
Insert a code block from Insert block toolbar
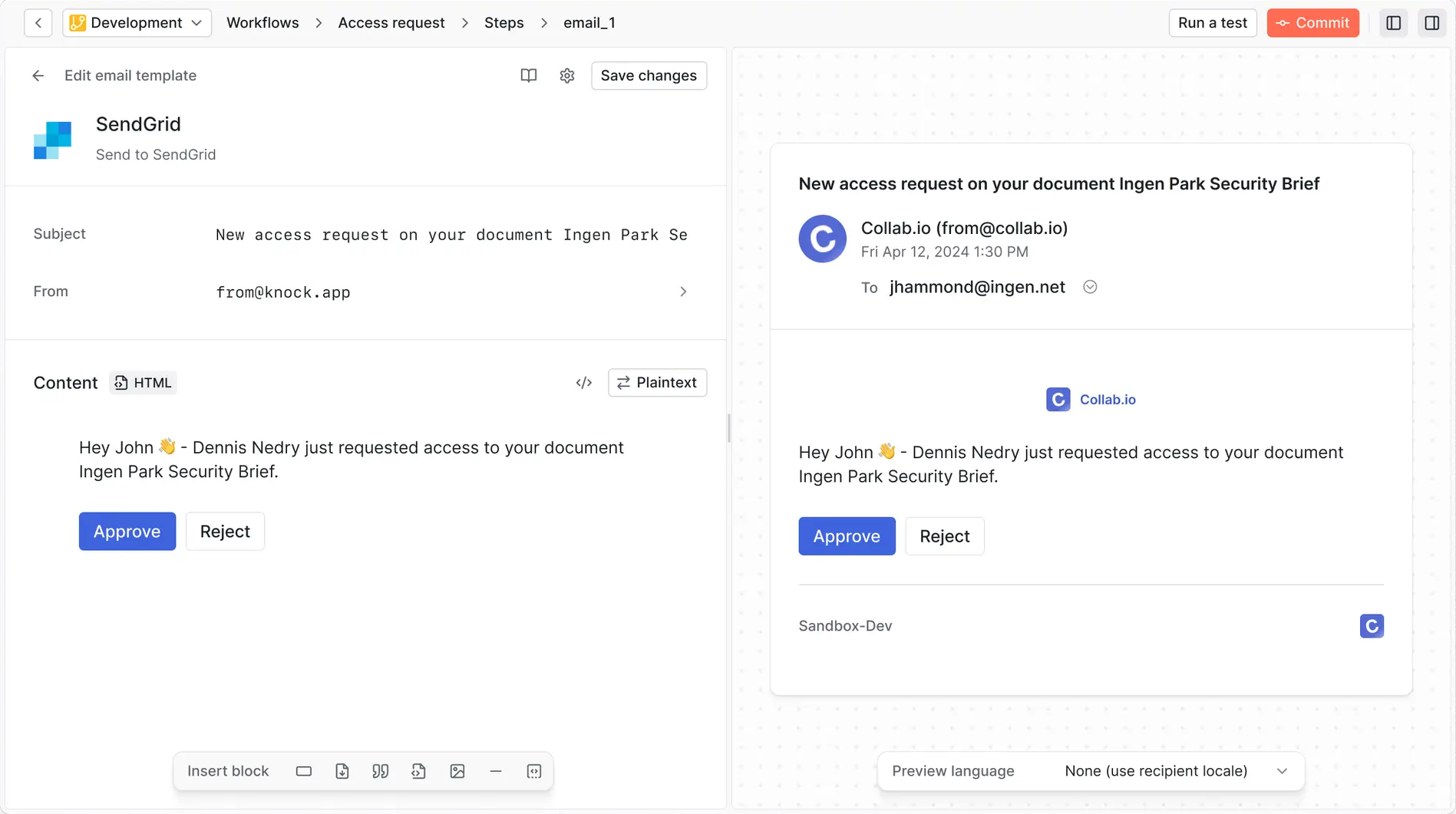click(418, 771)
